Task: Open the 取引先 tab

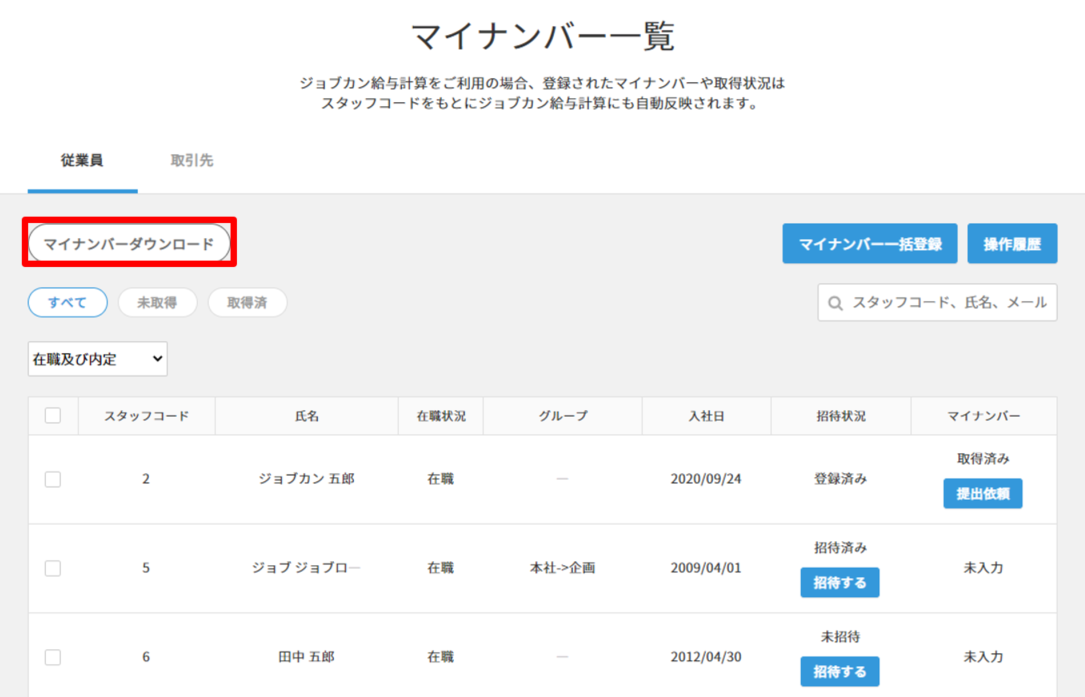Action: [192, 161]
